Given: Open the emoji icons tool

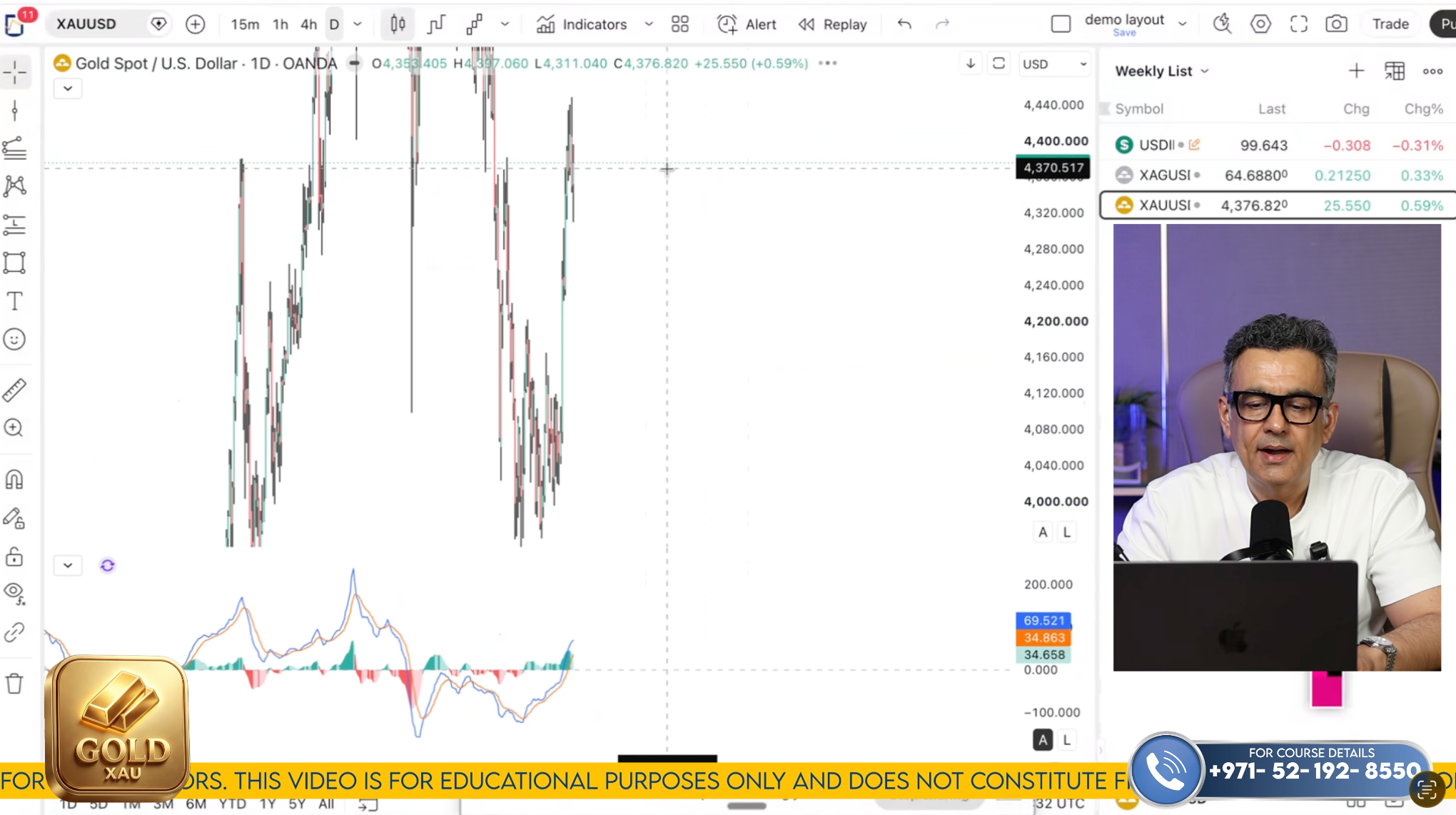Looking at the screenshot, I should click(x=14, y=339).
